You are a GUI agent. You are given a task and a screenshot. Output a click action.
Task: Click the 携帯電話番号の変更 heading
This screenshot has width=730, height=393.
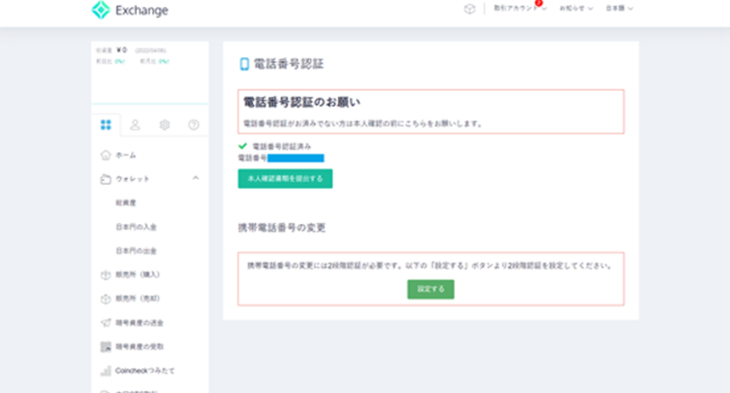[282, 228]
